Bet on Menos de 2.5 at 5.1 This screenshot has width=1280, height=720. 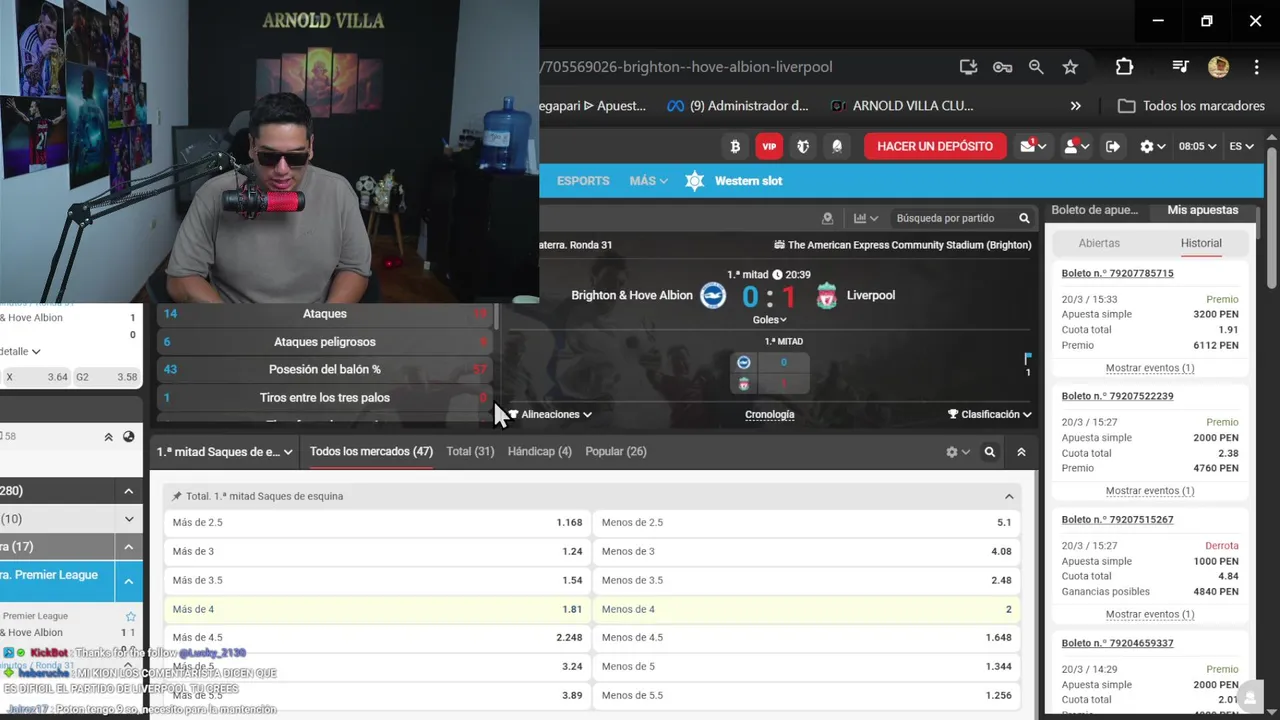806,523
